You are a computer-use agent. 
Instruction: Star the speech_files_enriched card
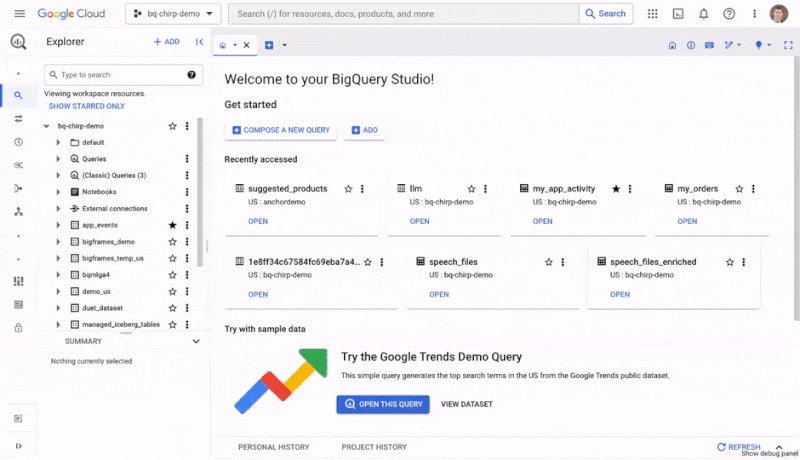[730, 262]
